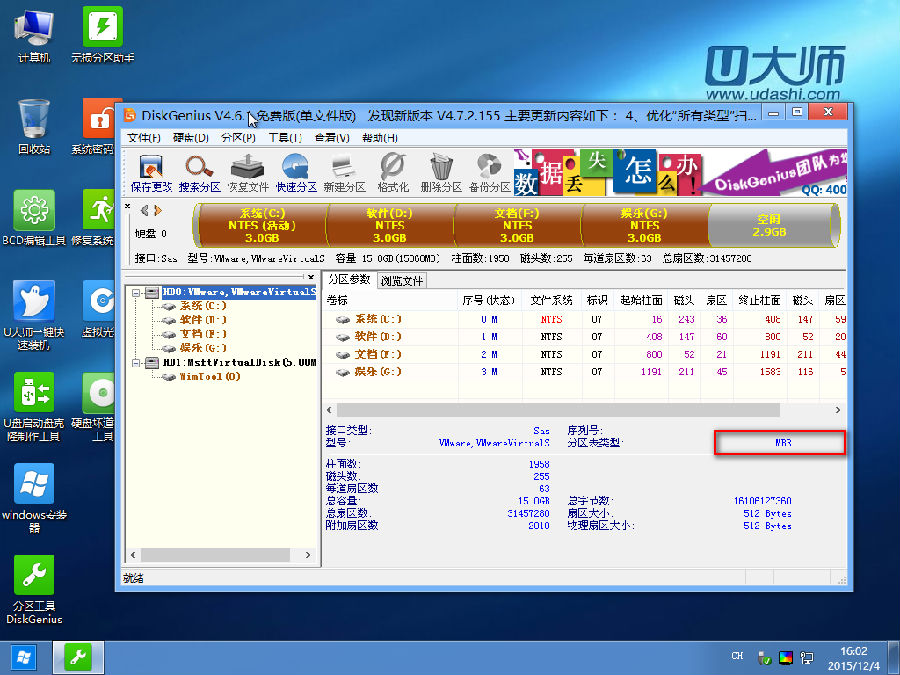900x675 pixels.
Task: Close the disk tree panel
Action: click(311, 277)
